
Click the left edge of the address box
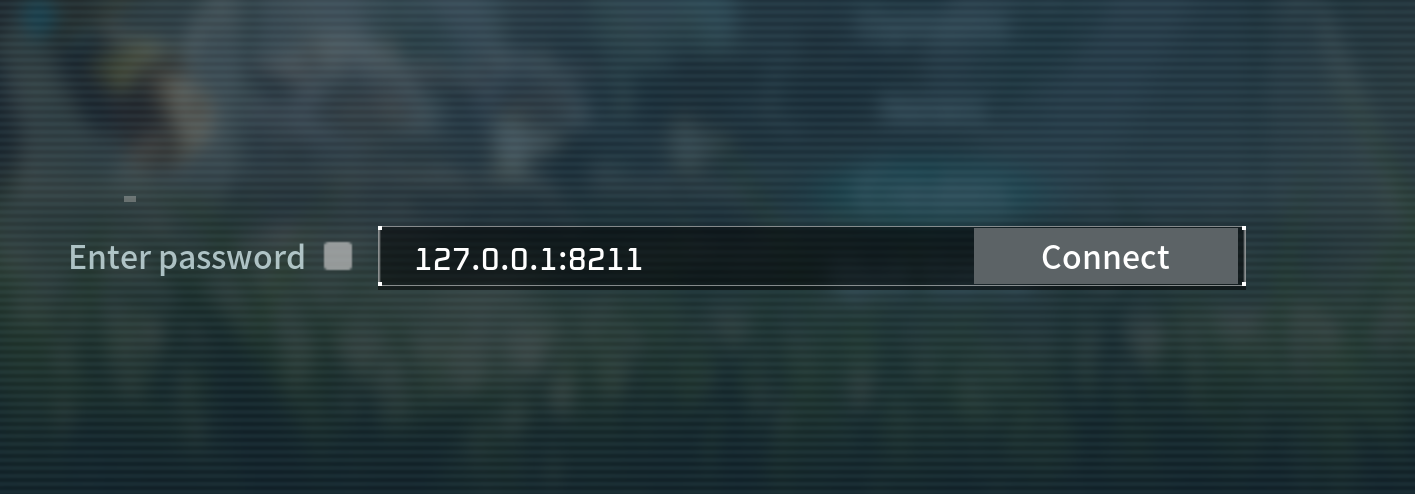380,257
